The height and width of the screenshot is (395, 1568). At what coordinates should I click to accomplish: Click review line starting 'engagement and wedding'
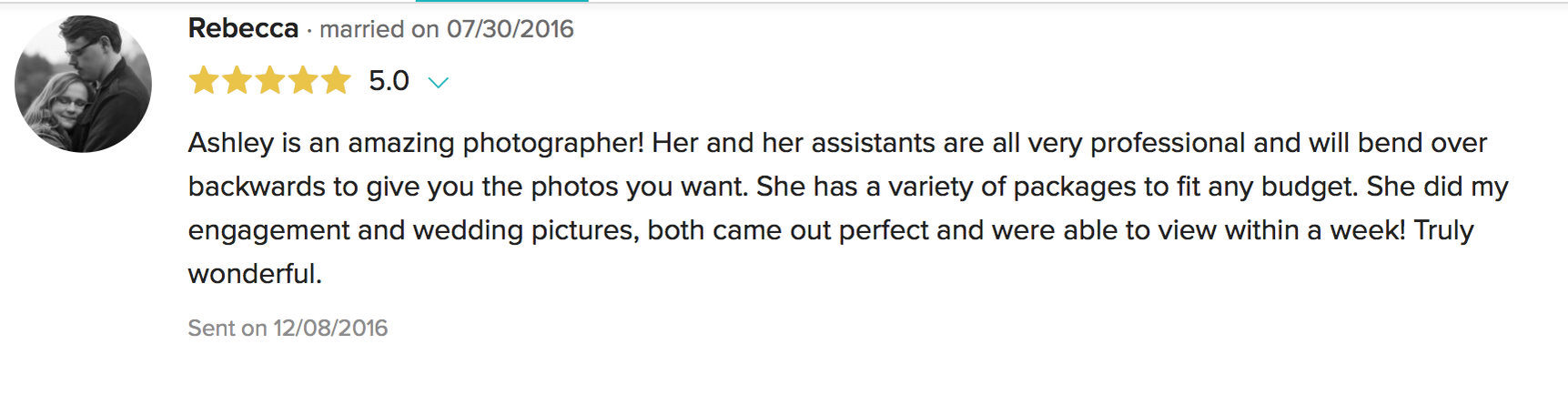(831, 230)
